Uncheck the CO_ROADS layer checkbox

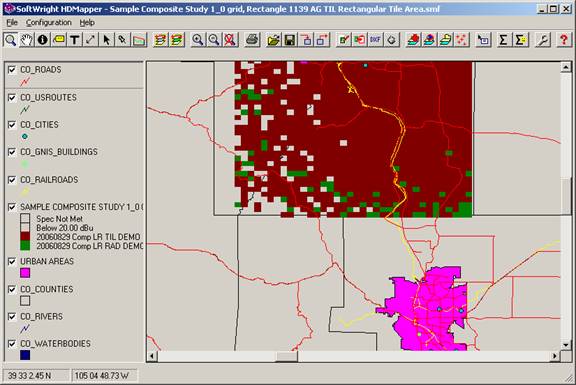pyautogui.click(x=12, y=69)
